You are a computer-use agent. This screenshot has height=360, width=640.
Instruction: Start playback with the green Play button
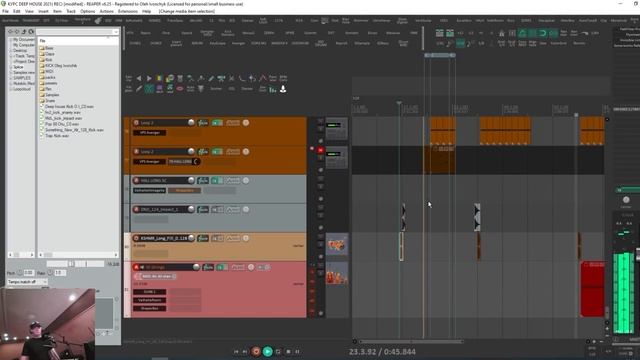coord(267,351)
